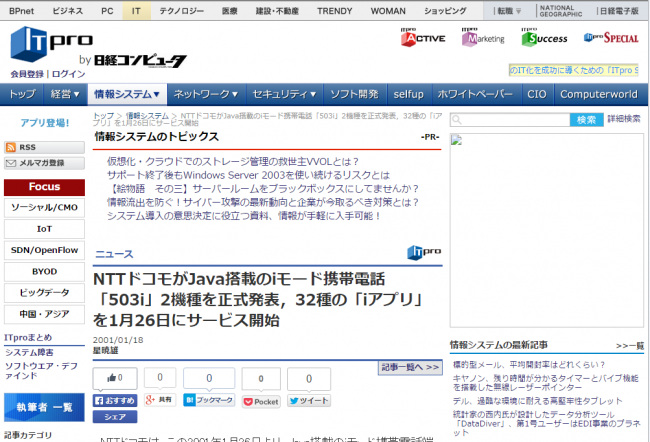Open the ビッグデータ focus topic

coord(44,293)
